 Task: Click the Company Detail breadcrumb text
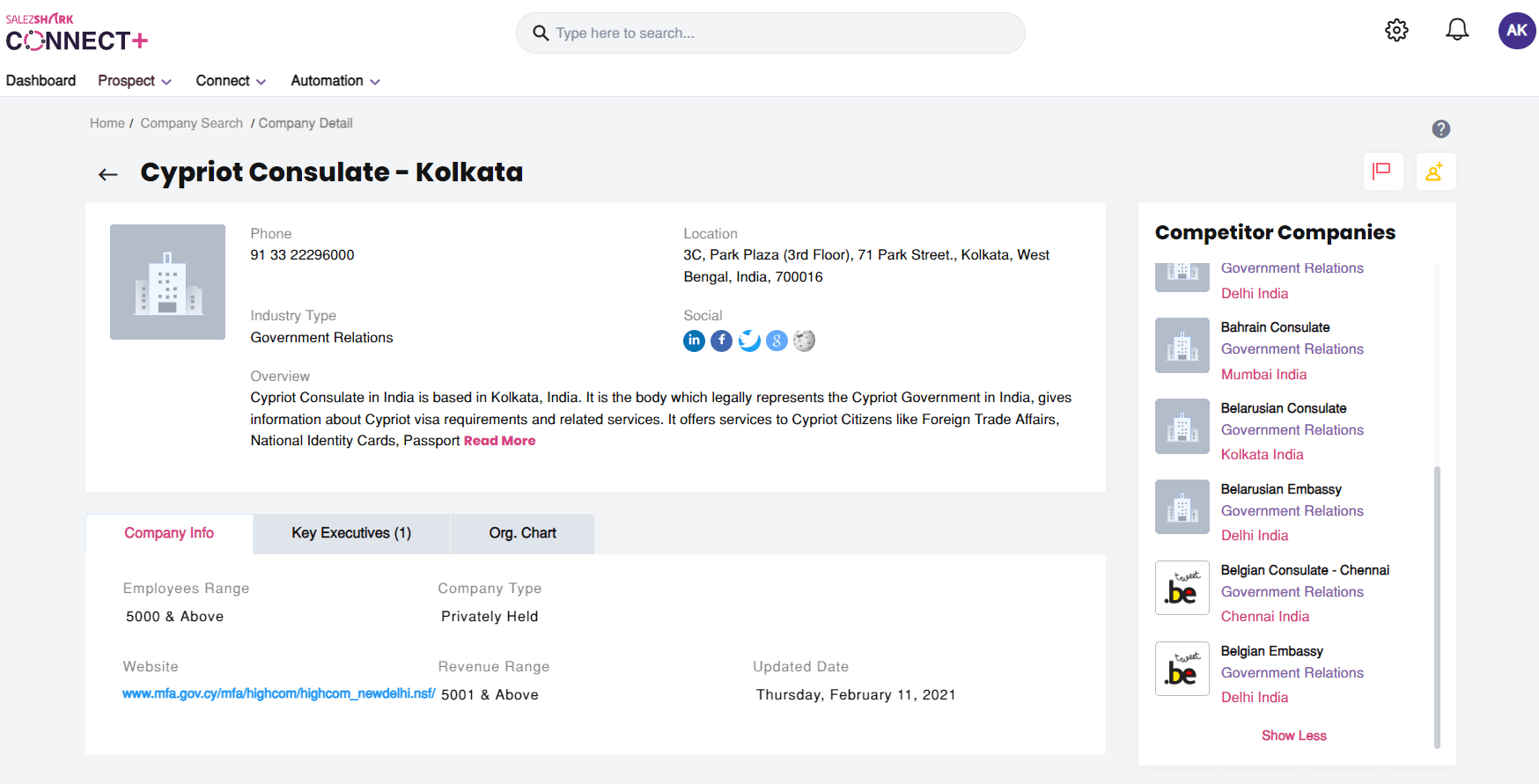click(x=306, y=123)
